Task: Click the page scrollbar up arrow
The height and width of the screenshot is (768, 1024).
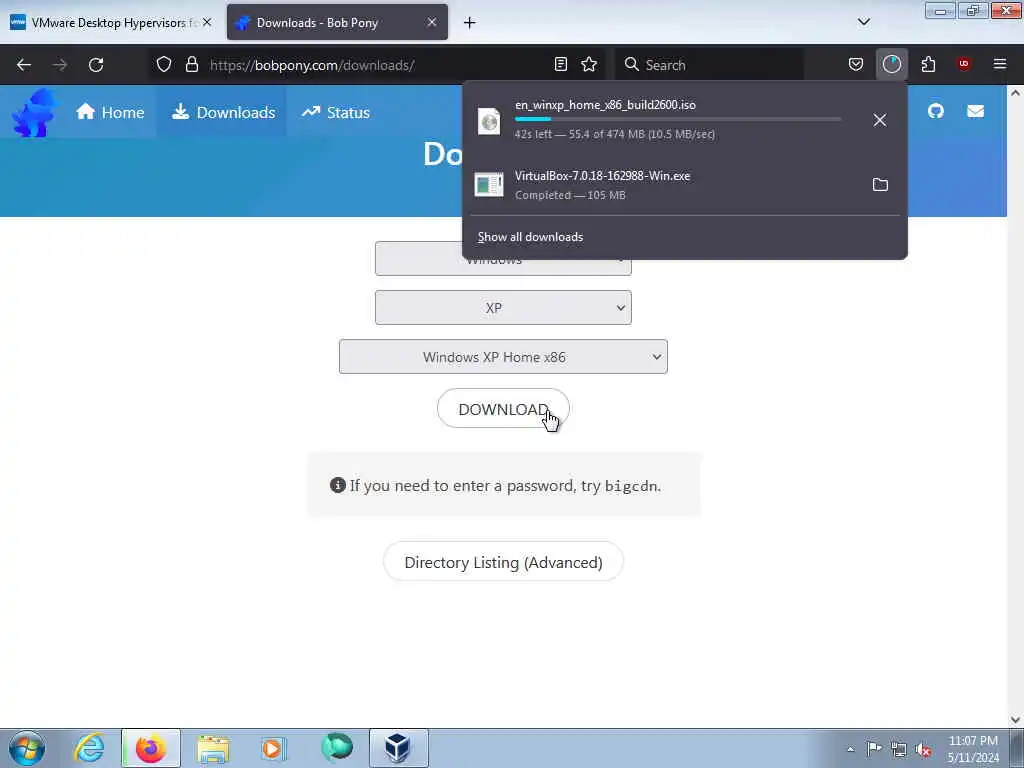Action: point(1015,93)
